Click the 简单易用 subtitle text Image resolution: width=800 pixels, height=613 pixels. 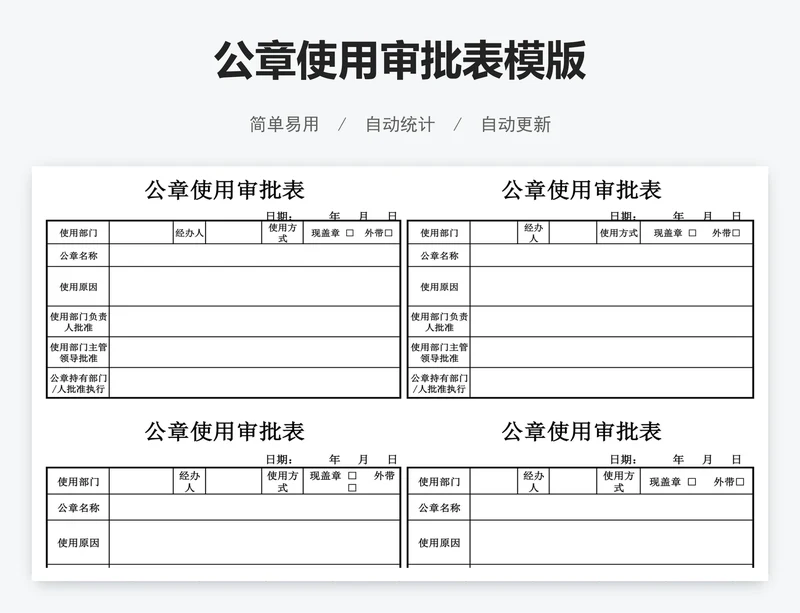(x=284, y=124)
